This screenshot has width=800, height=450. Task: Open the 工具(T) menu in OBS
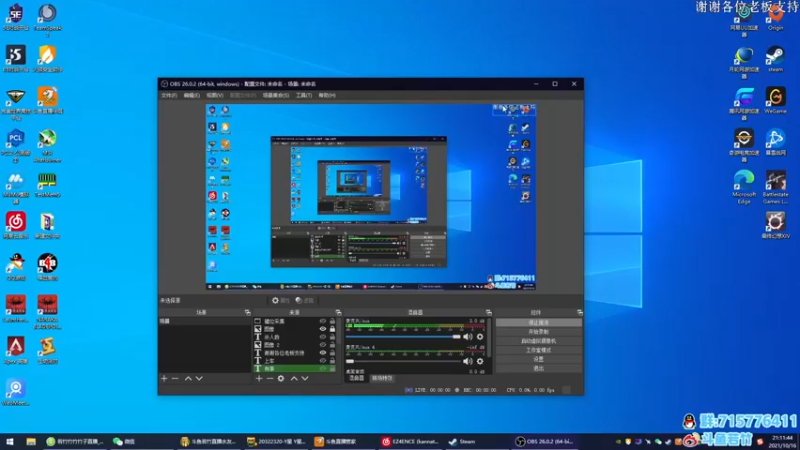coord(304,95)
